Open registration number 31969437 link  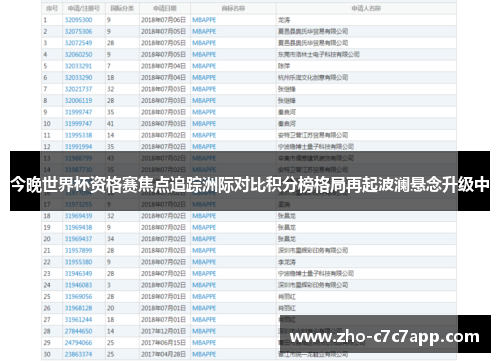(x=78, y=239)
